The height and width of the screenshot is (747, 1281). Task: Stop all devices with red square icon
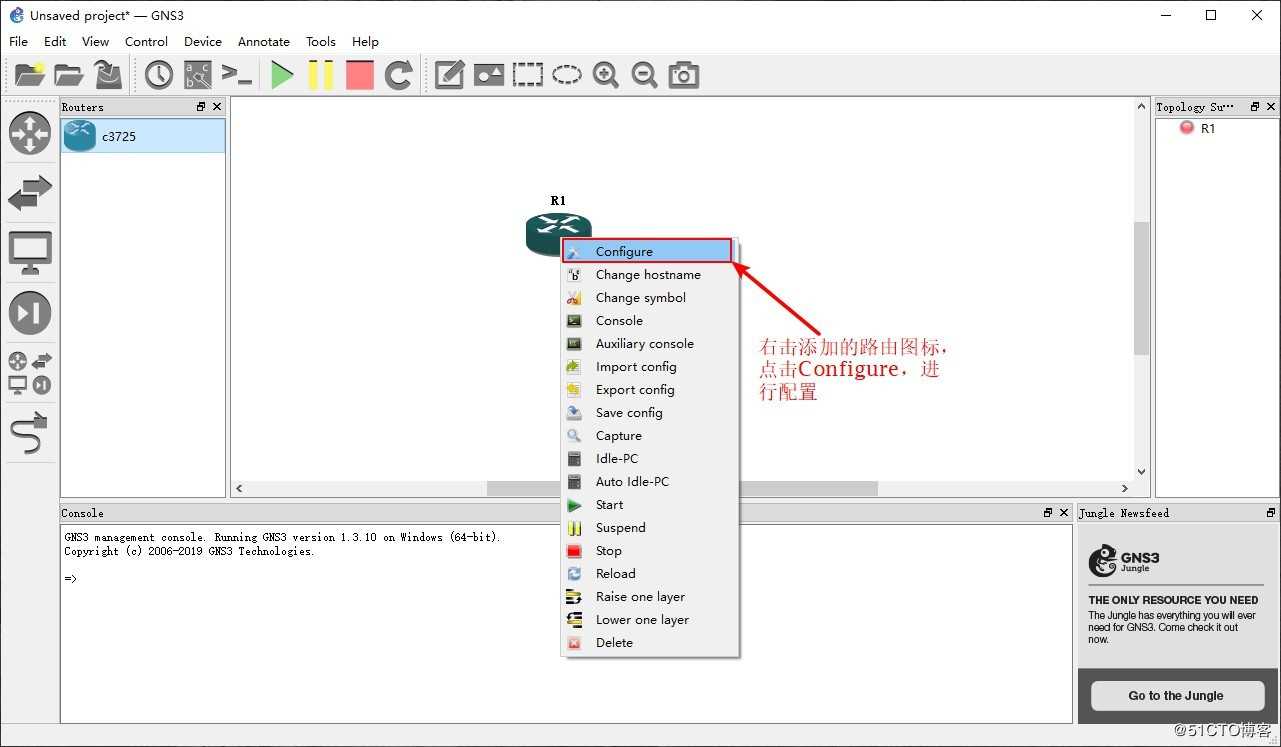359,75
